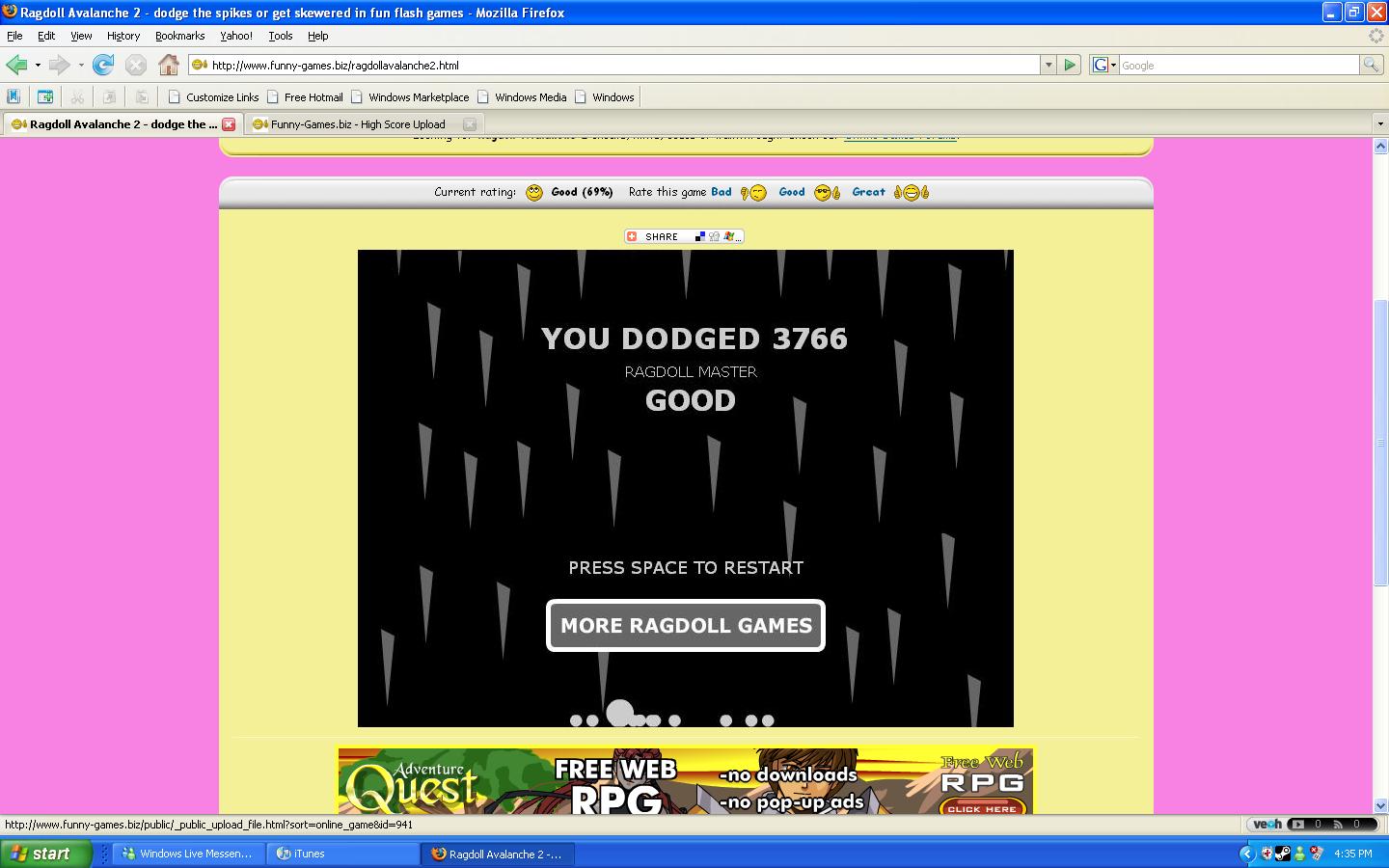
Task: Show hidden tray icons with the arrow
Action: (1246, 854)
